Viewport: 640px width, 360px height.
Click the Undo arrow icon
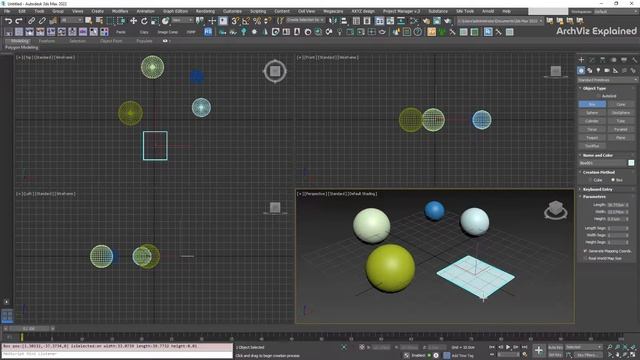8,21
